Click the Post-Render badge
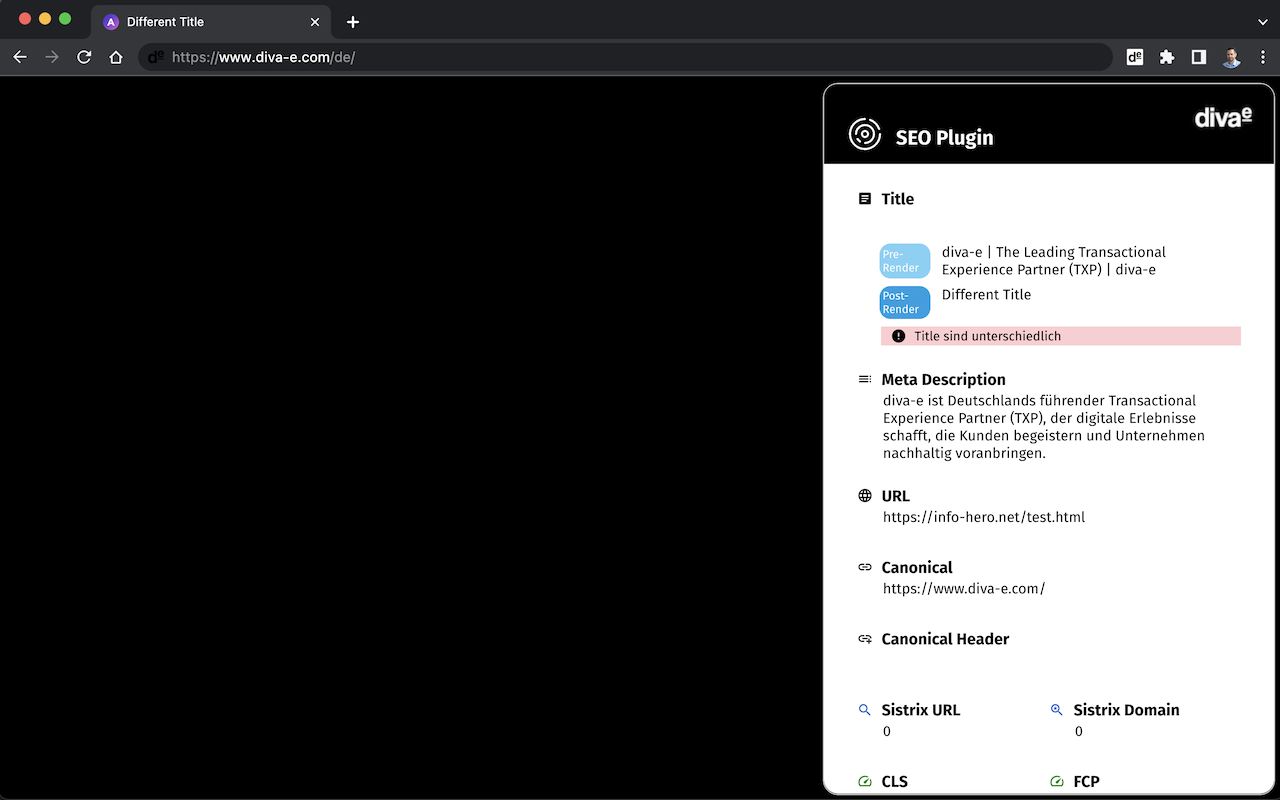This screenshot has height=800, width=1280. tap(905, 302)
